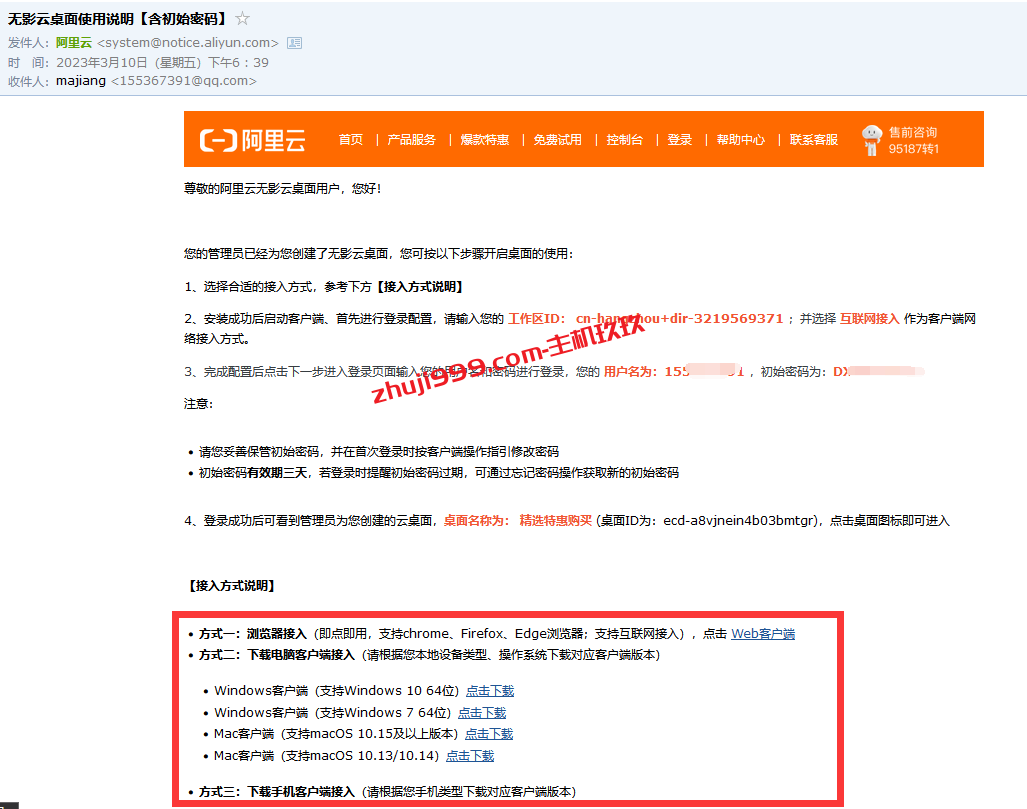Image resolution: width=1027 pixels, height=809 pixels.
Task: Open 帮助中心 in the banner
Action: coord(740,140)
